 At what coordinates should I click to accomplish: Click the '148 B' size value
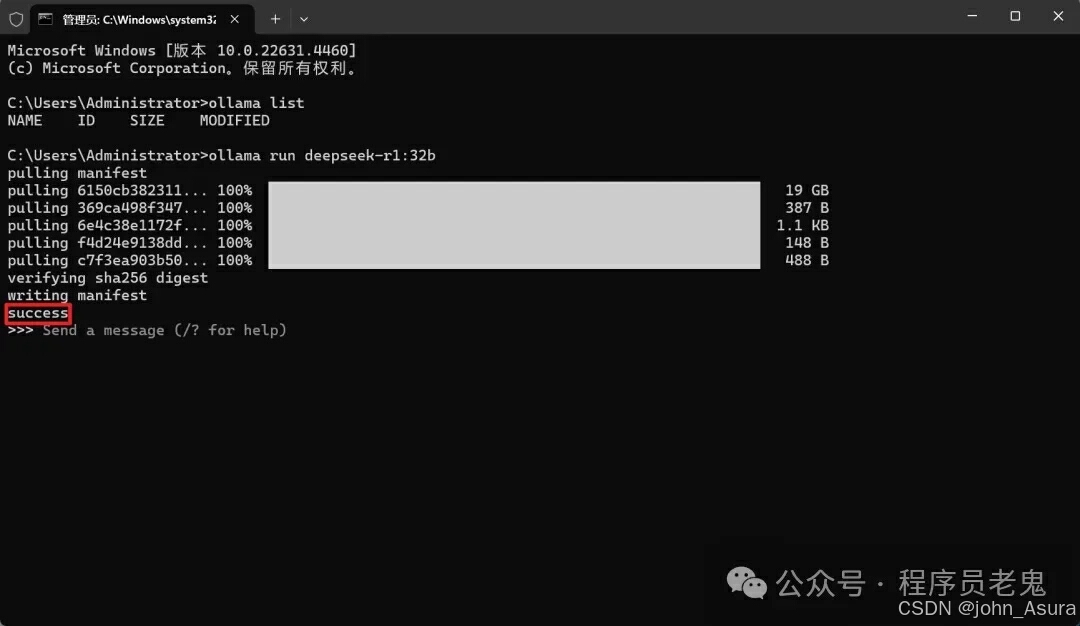pyautogui.click(x=807, y=243)
